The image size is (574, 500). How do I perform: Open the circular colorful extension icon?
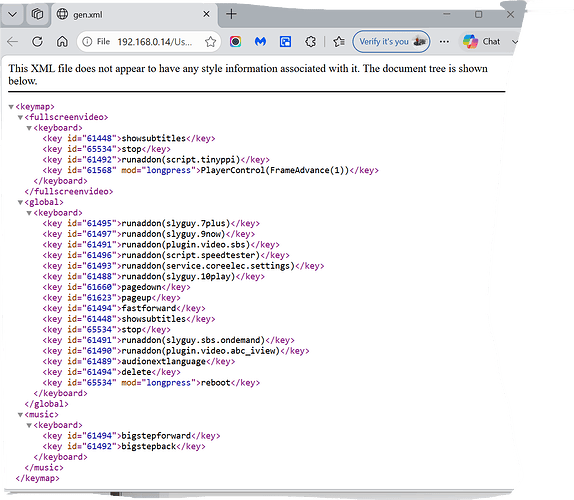point(235,42)
